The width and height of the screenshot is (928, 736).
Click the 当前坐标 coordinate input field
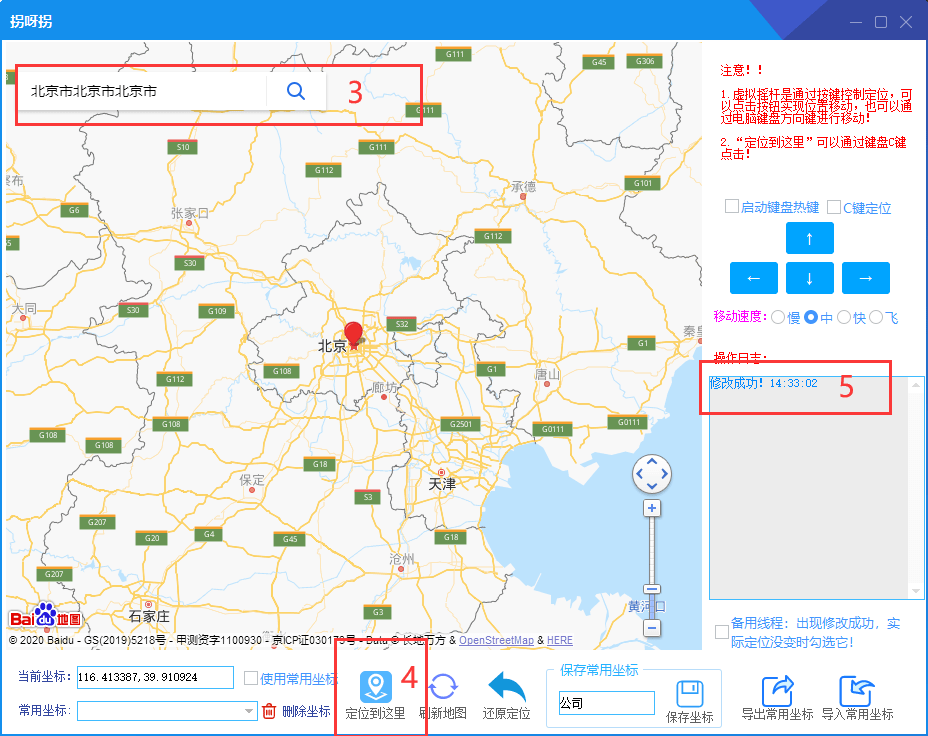[155, 677]
